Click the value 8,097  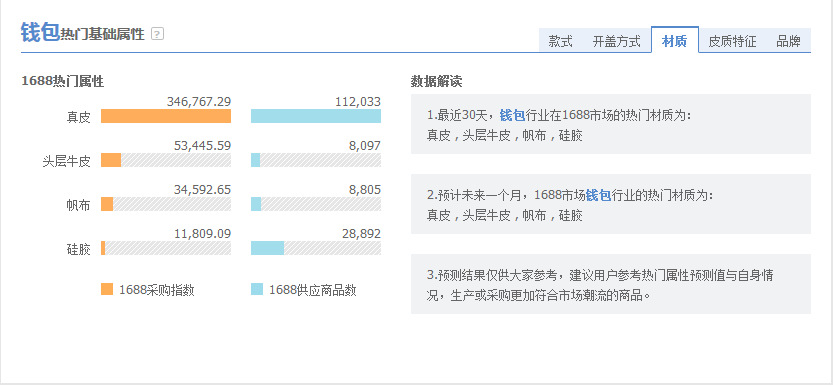point(365,146)
